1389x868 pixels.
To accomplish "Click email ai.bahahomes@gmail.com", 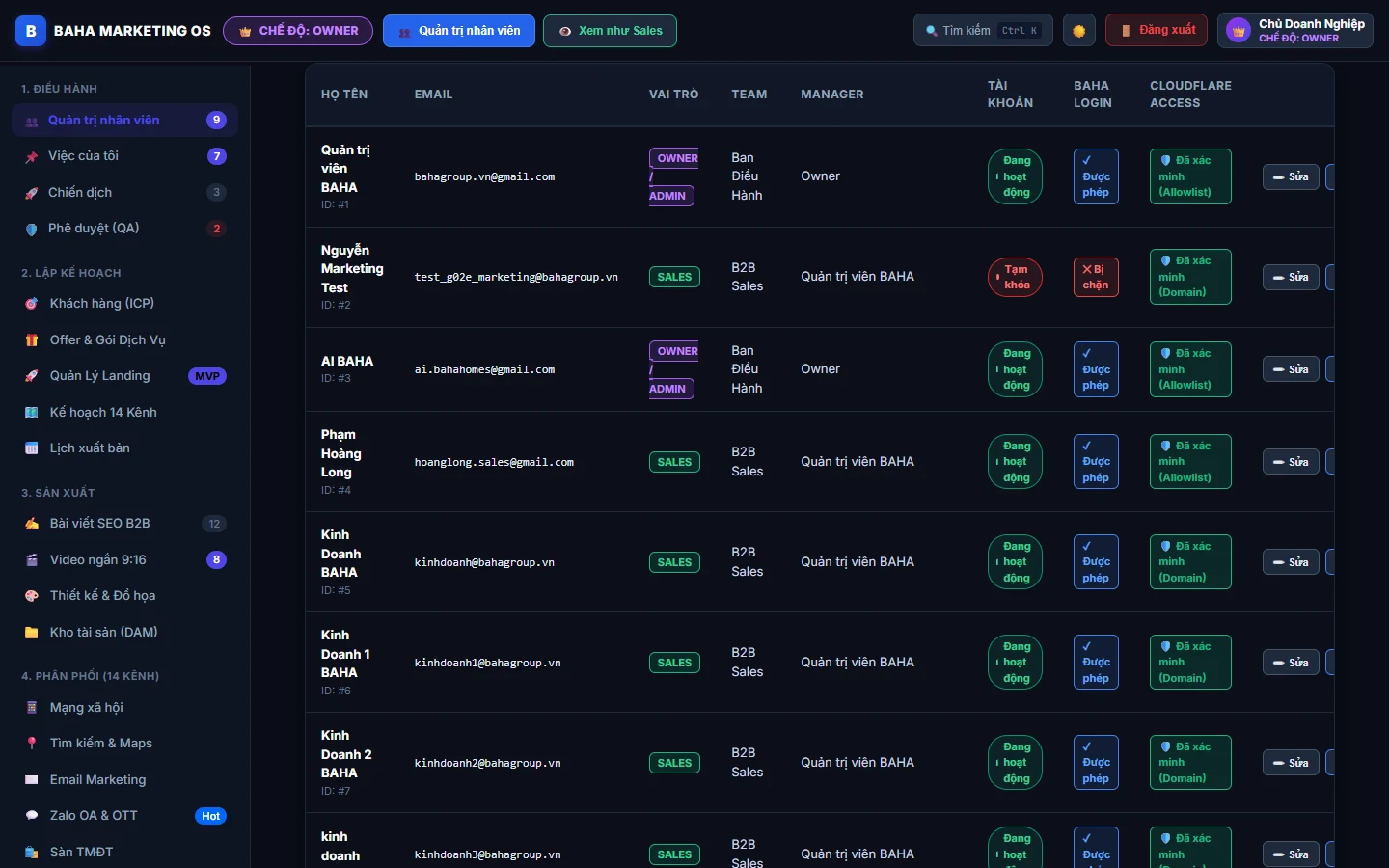I will click(x=484, y=370).
